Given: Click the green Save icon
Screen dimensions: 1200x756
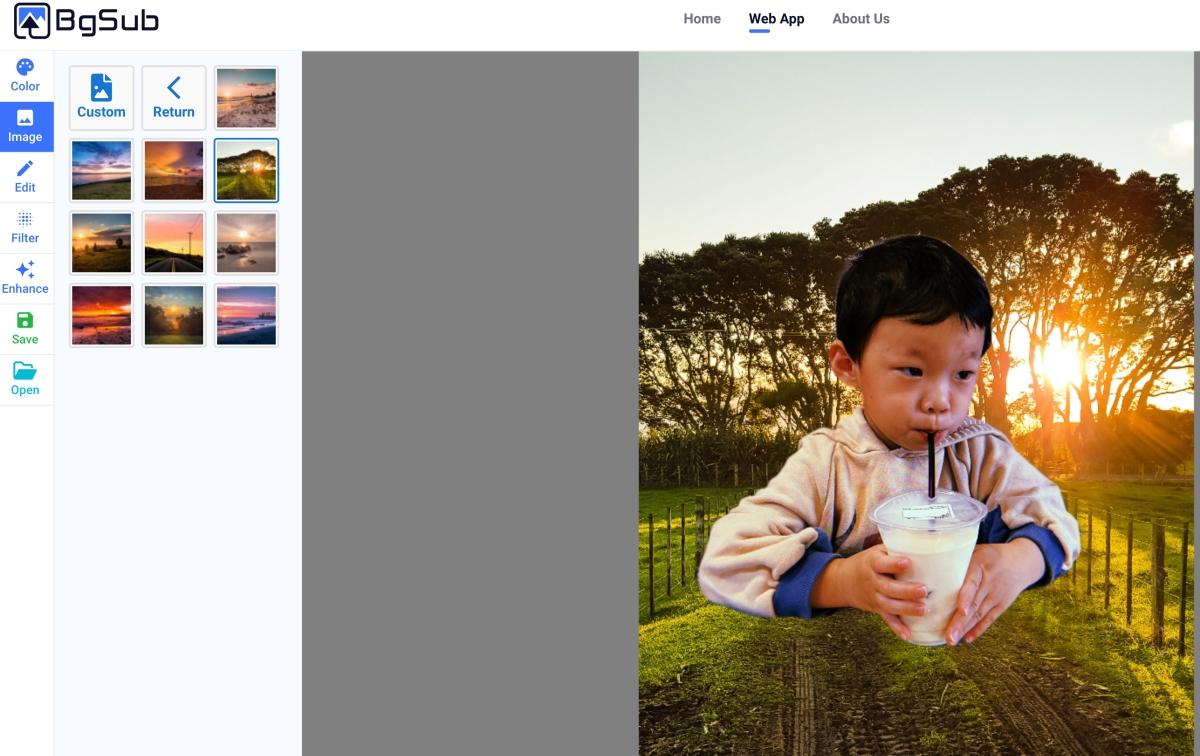Looking at the screenshot, I should pyautogui.click(x=25, y=329).
